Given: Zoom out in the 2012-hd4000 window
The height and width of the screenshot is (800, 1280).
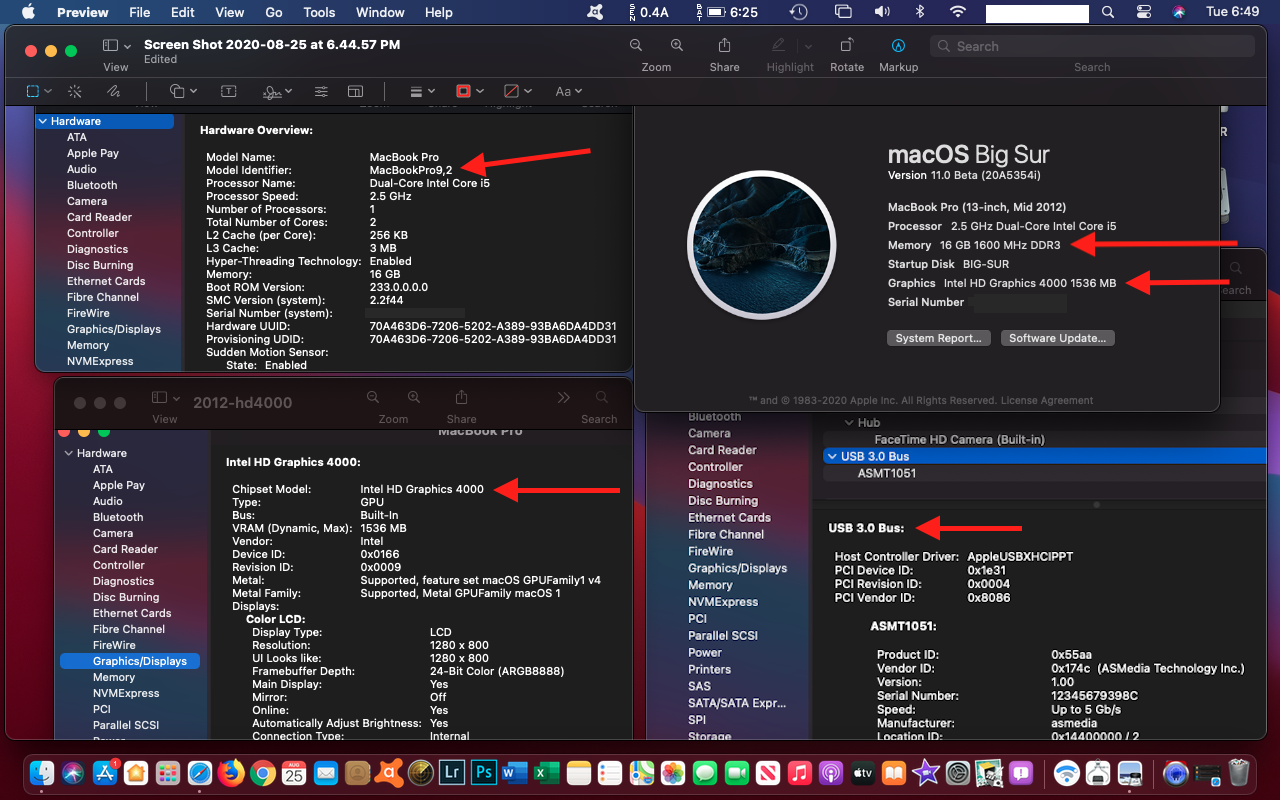Looking at the screenshot, I should 373,397.
